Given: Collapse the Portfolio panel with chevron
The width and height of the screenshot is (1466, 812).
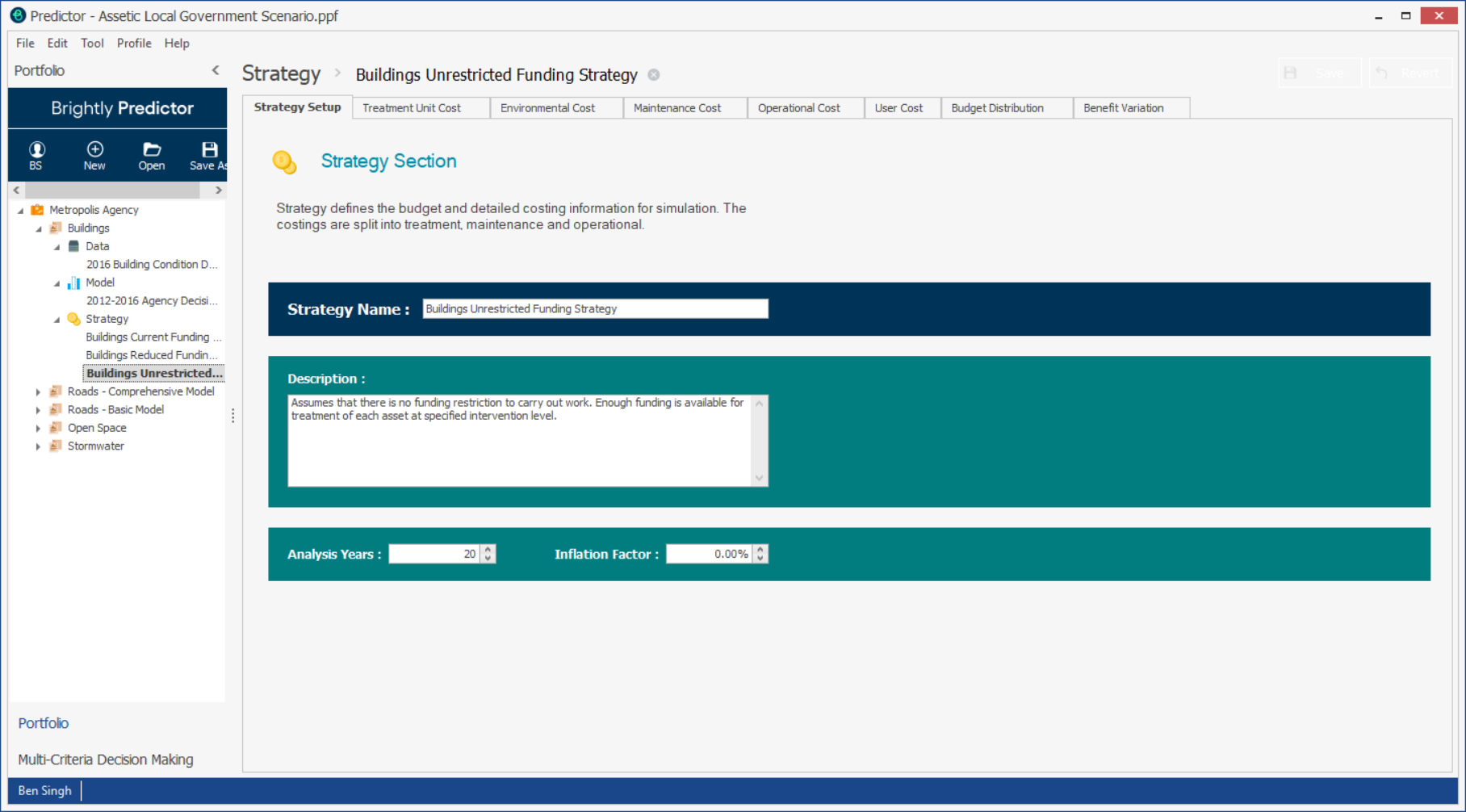Looking at the screenshot, I should 216,70.
